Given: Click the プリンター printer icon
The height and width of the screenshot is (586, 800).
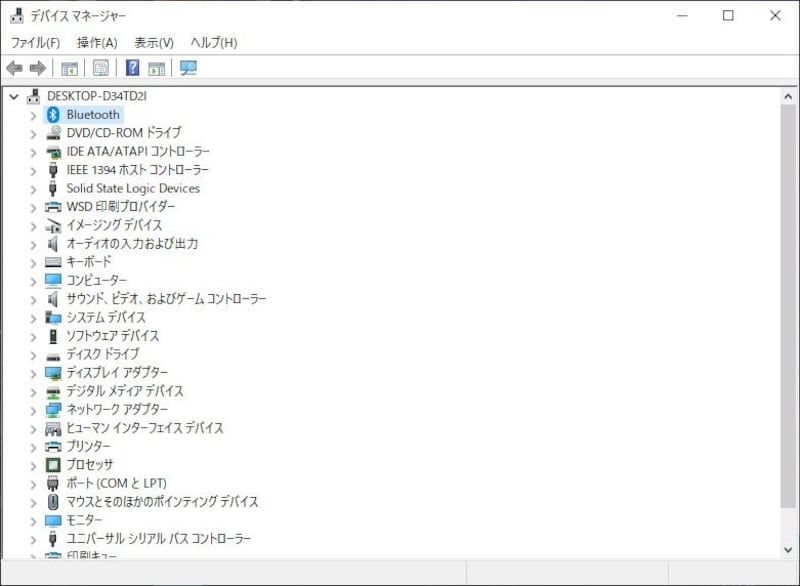Looking at the screenshot, I should click(x=54, y=446).
